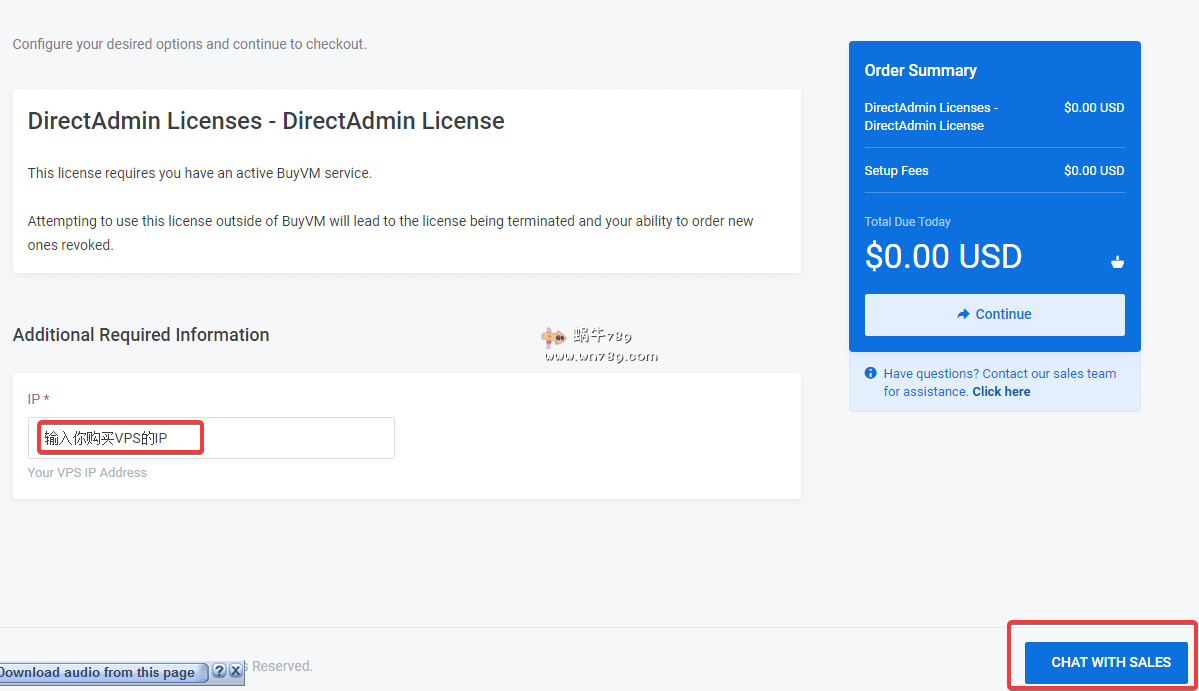
Task: Click 'Additional Required Information' heading
Action: (141, 335)
